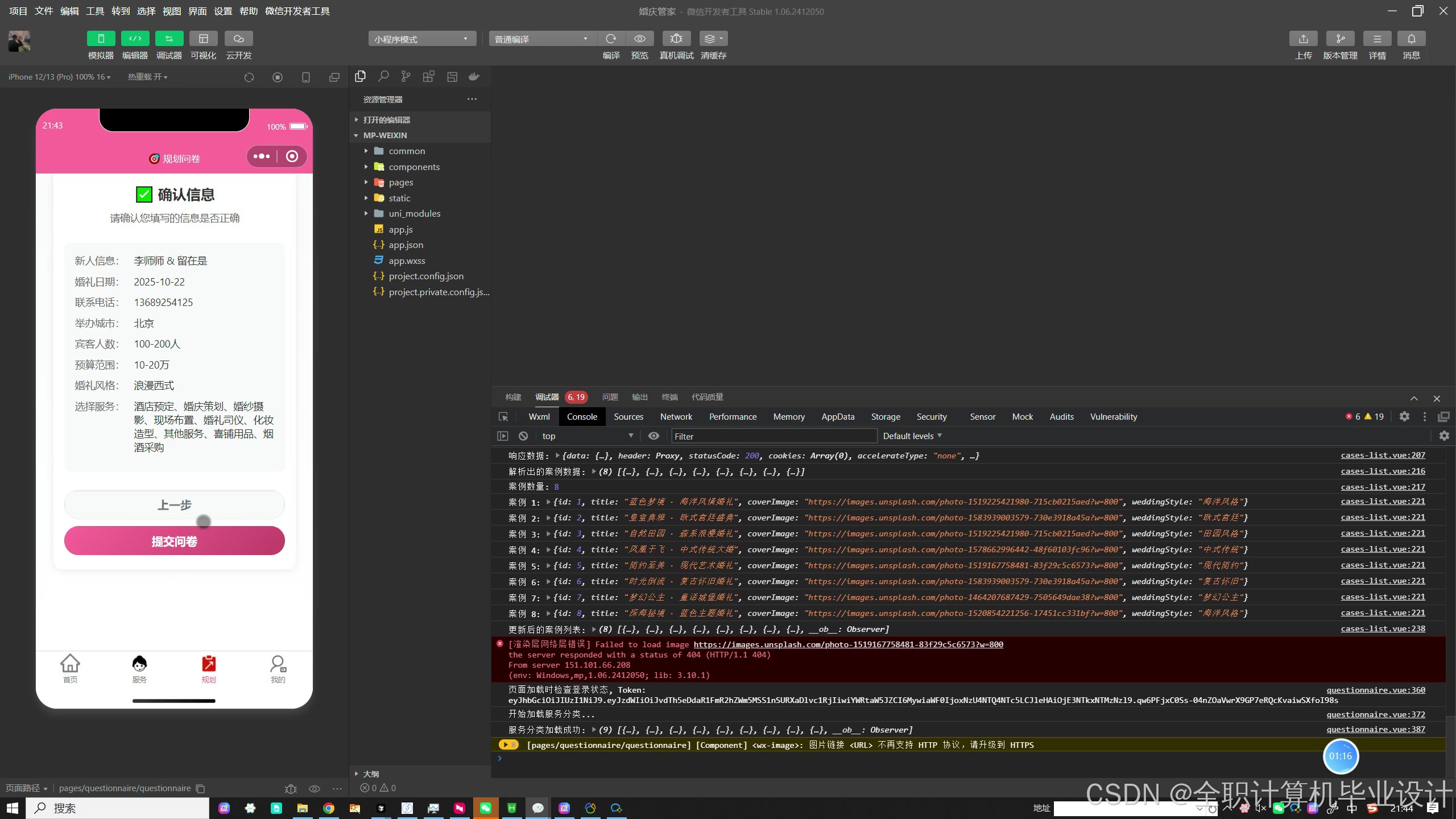Image resolution: width=1456 pixels, height=819 pixels.
Task: Switch to the Network tab
Action: coord(676,417)
